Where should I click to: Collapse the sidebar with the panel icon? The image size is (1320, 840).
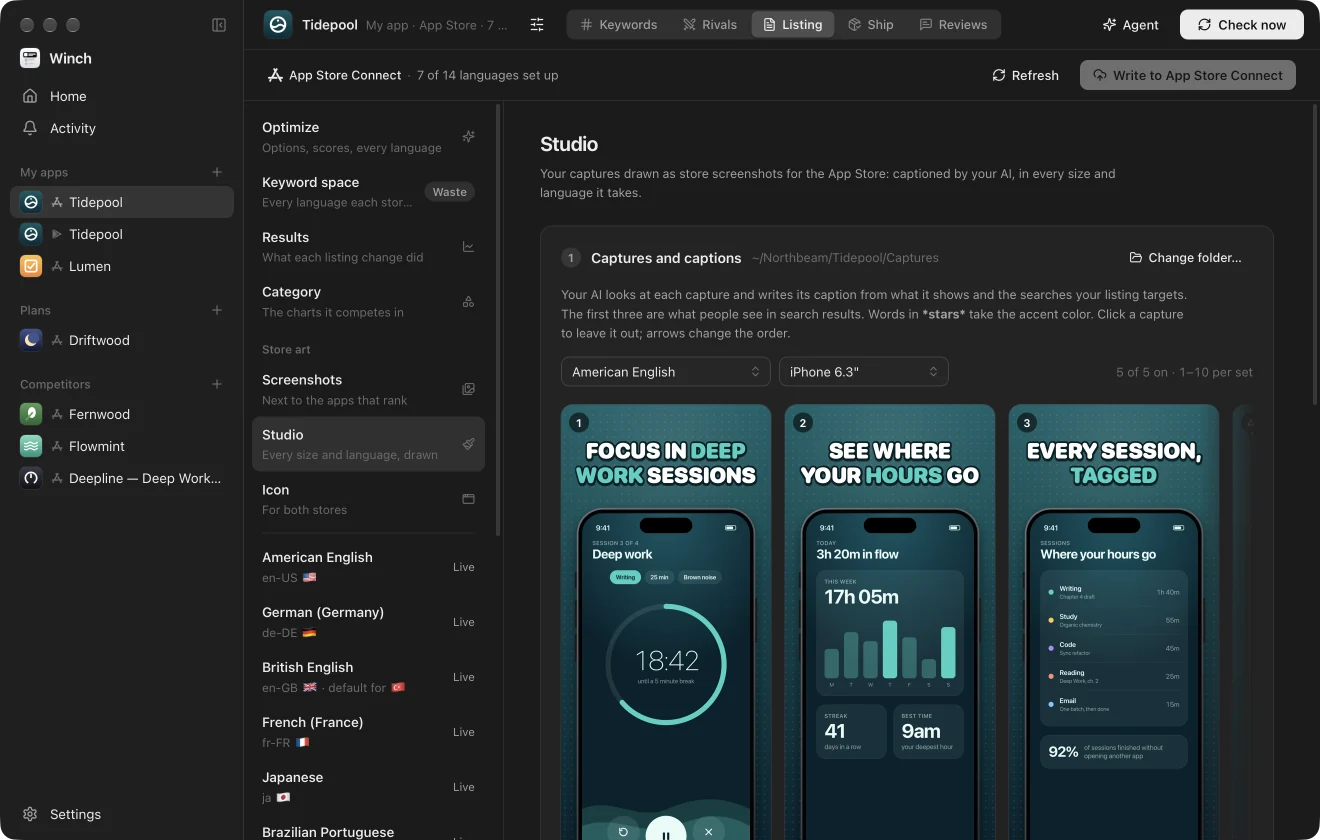pyautogui.click(x=219, y=25)
